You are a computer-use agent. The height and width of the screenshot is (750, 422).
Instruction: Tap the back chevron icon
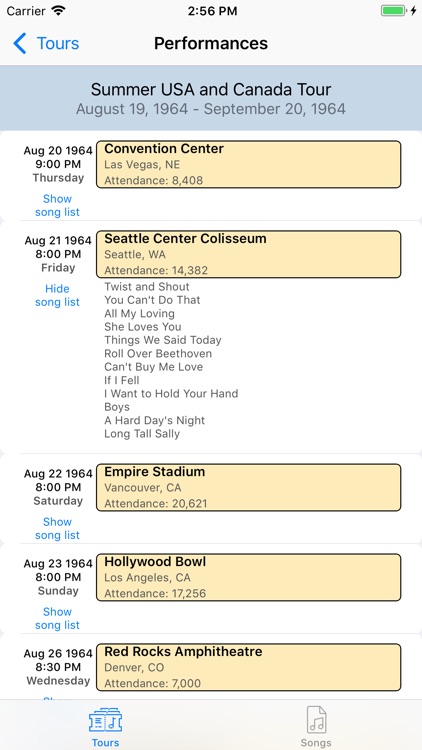pyautogui.click(x=20, y=44)
